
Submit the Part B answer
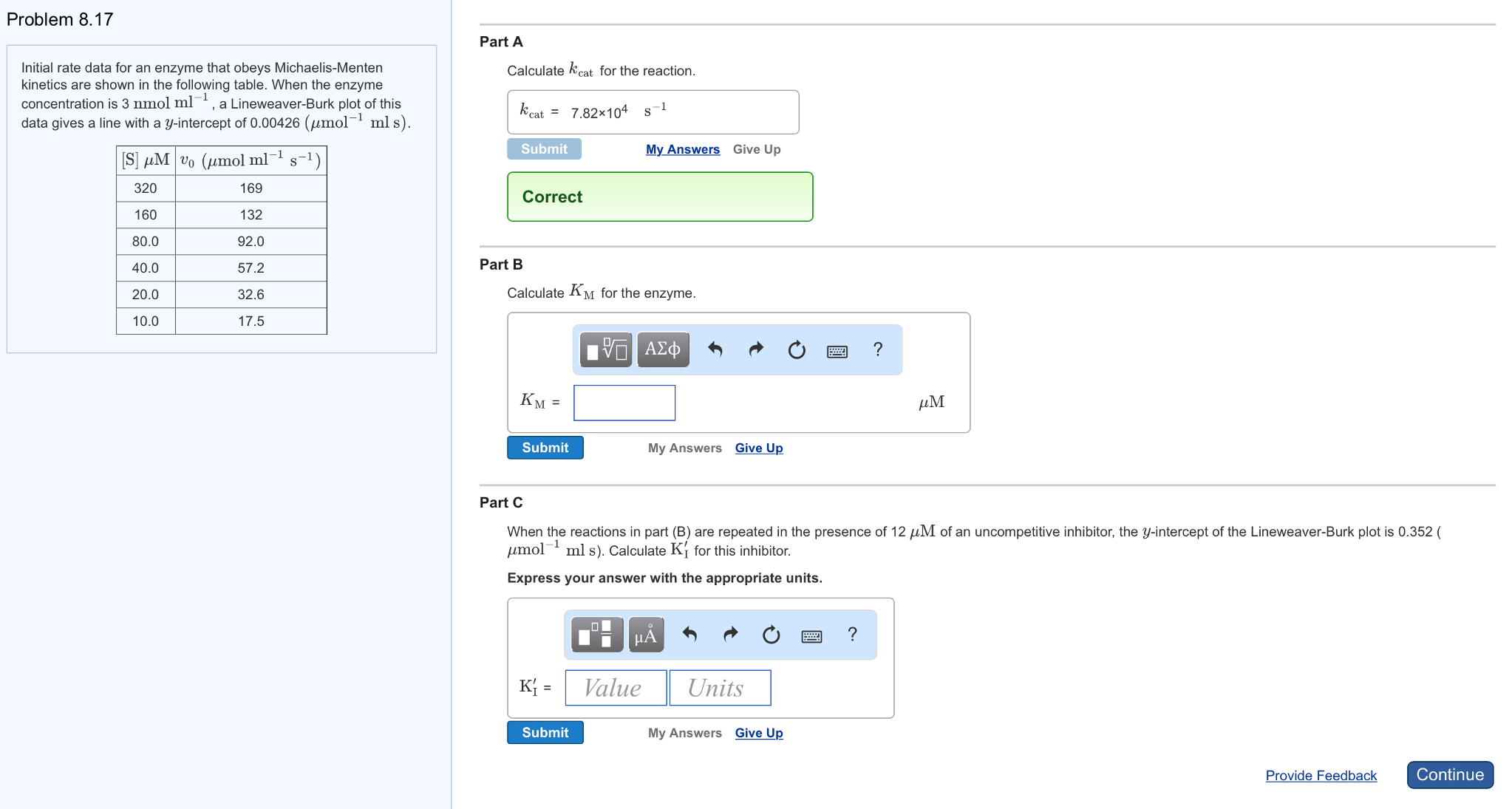pos(545,448)
